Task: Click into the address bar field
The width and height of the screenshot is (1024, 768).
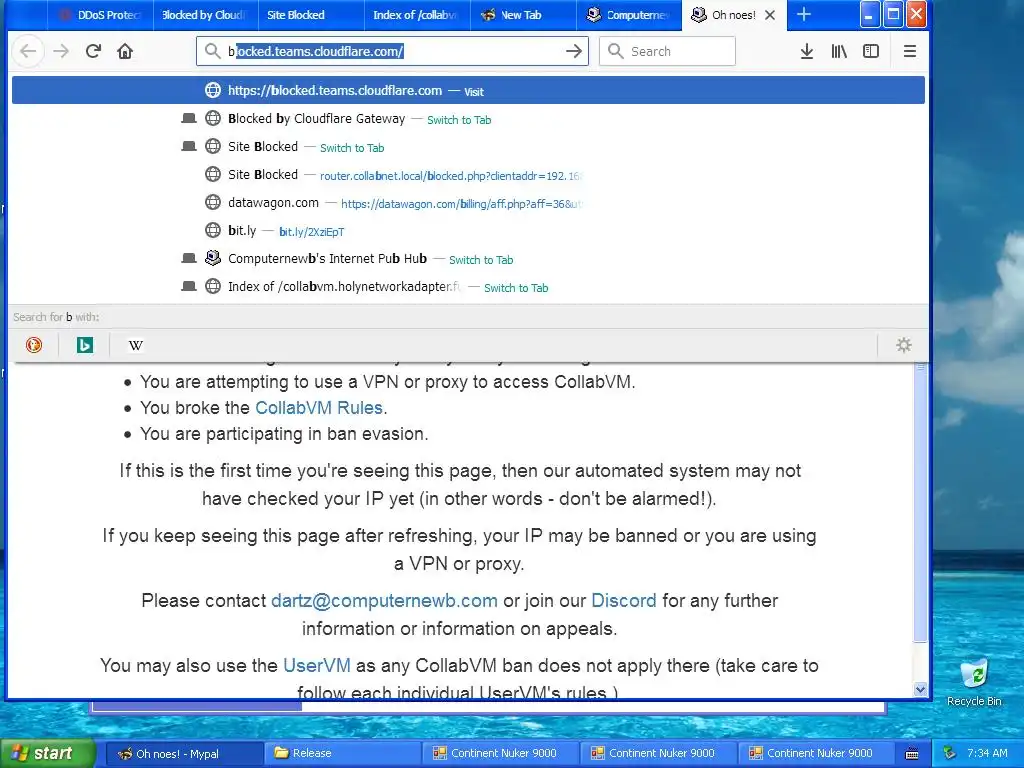Action: (x=392, y=51)
